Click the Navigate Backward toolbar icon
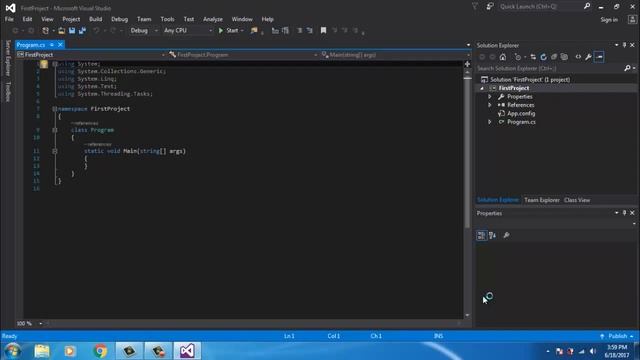Viewport: 640px width, 360px height. [16, 31]
